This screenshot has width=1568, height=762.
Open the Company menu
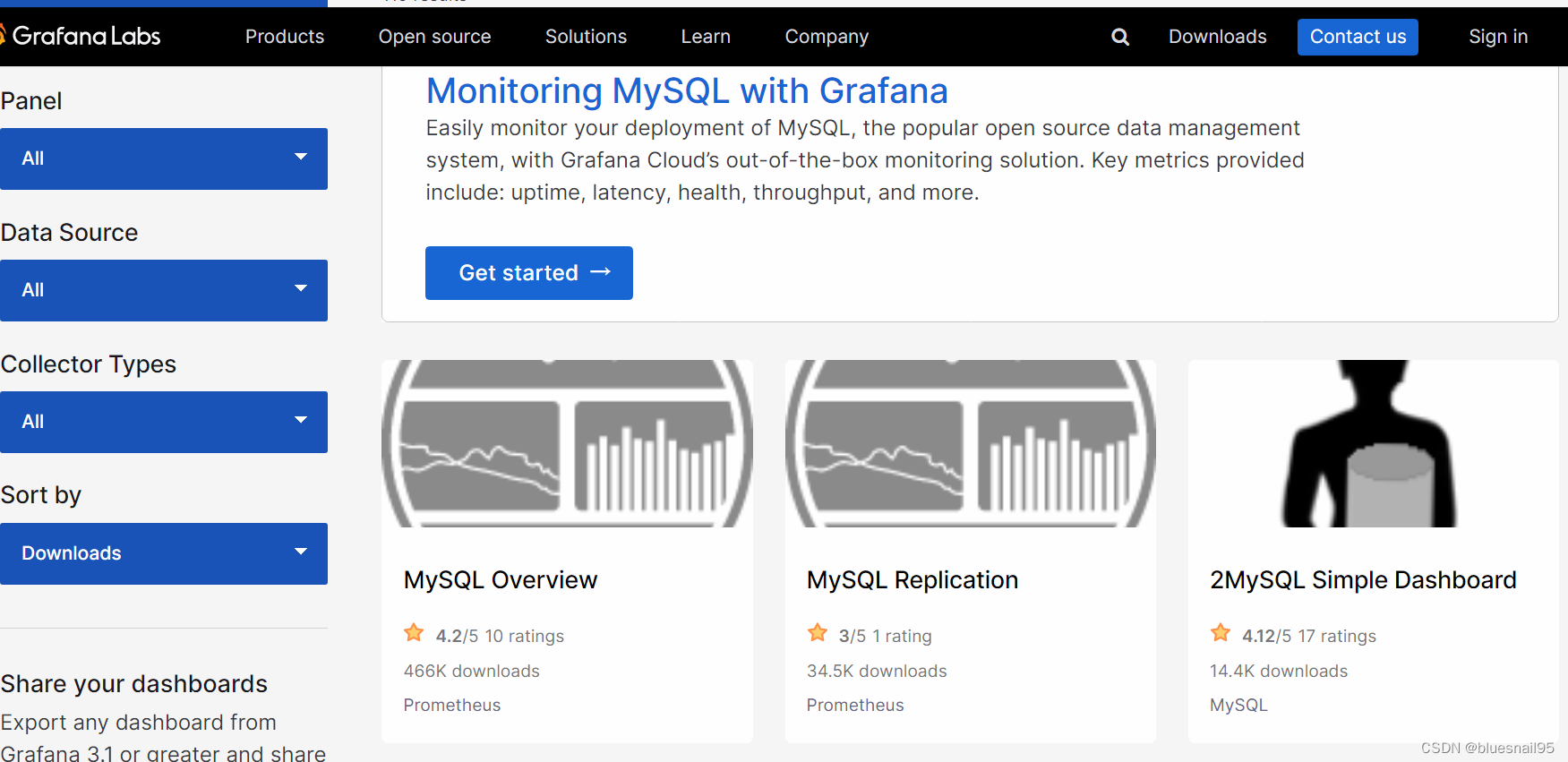tap(827, 37)
